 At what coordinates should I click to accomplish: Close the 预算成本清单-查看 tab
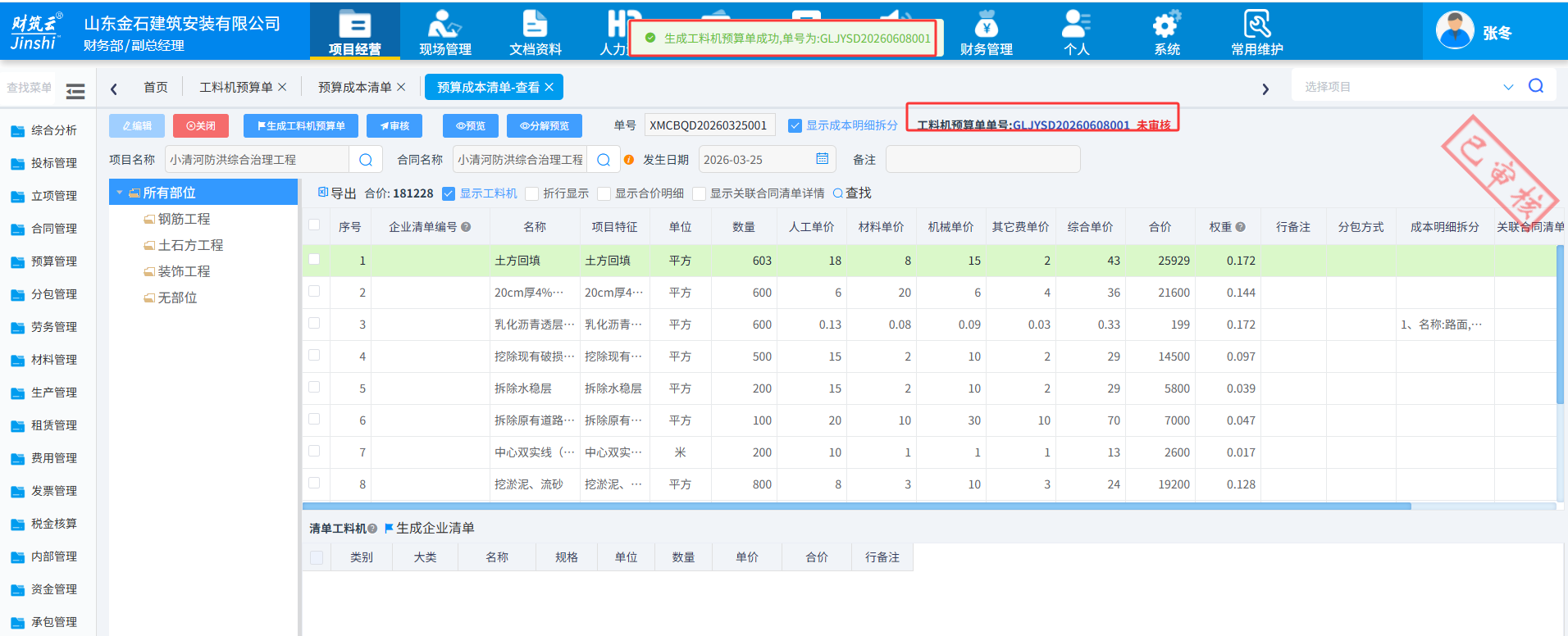coord(549,87)
